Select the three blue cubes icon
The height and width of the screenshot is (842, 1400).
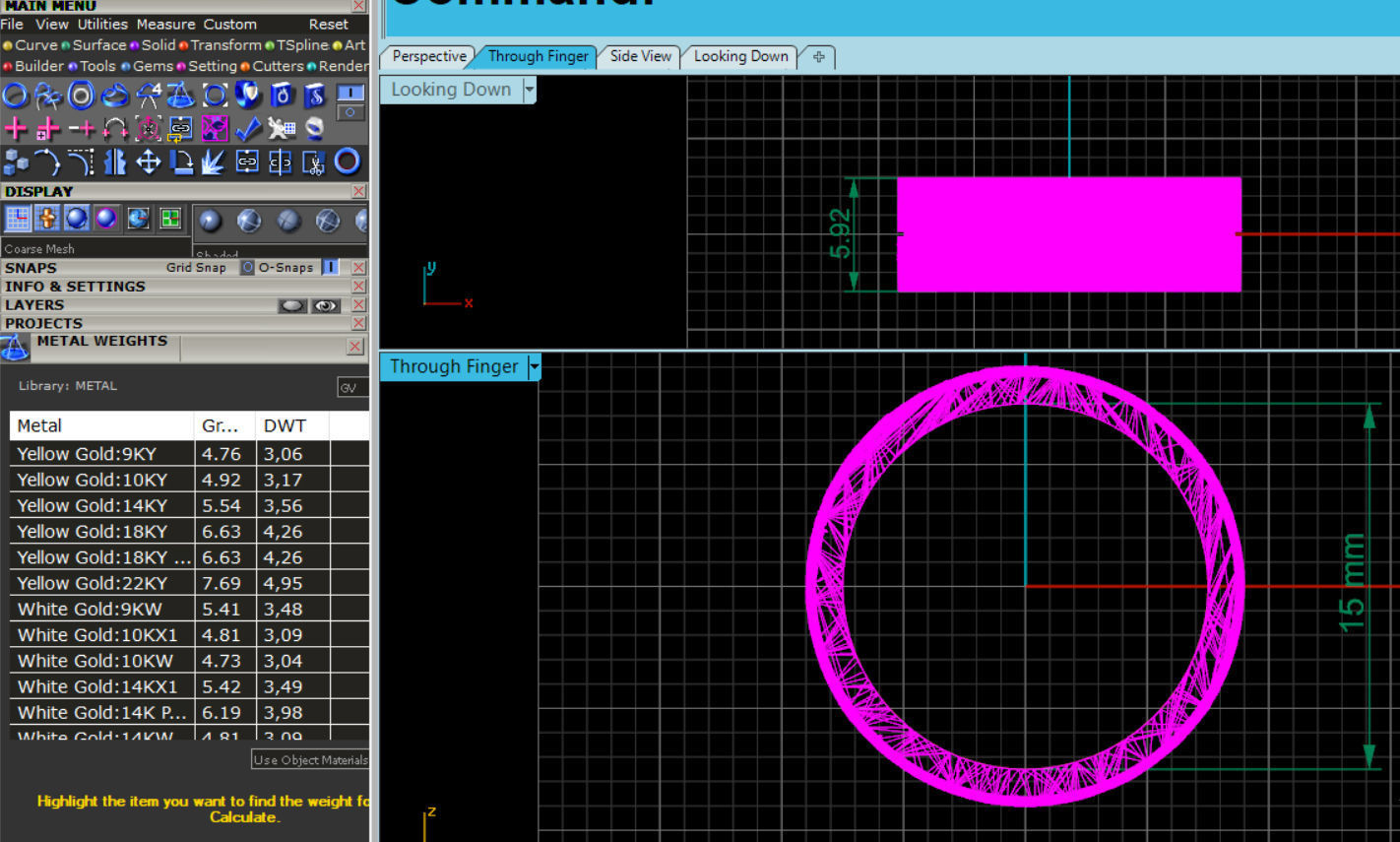coord(16,162)
